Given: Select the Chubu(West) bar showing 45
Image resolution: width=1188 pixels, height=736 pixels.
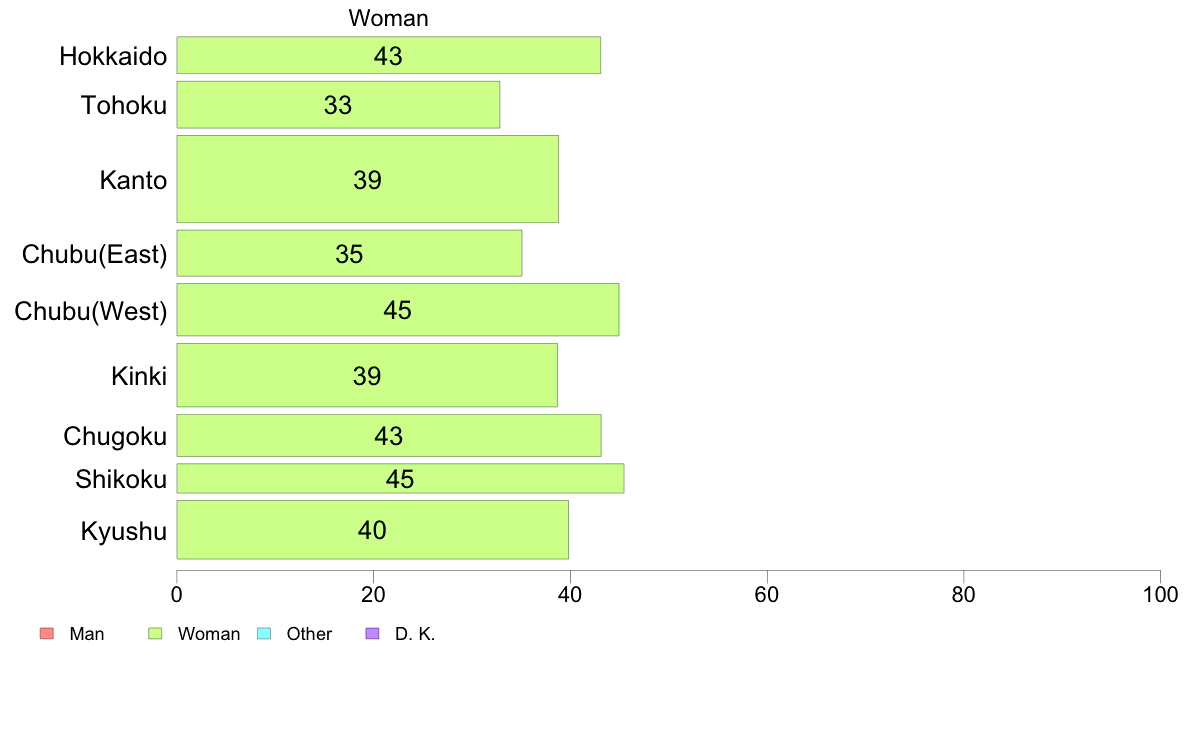Looking at the screenshot, I should (398, 309).
